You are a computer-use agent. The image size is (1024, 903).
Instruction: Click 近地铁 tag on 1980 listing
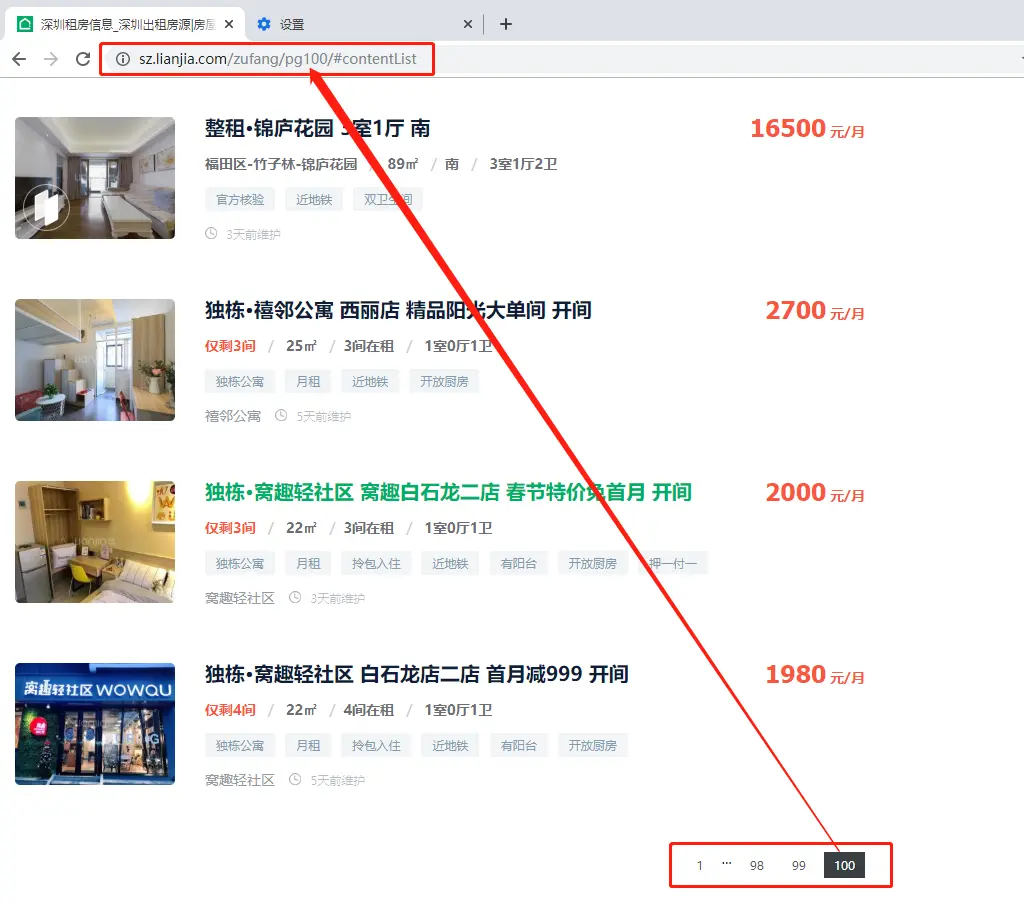point(450,746)
